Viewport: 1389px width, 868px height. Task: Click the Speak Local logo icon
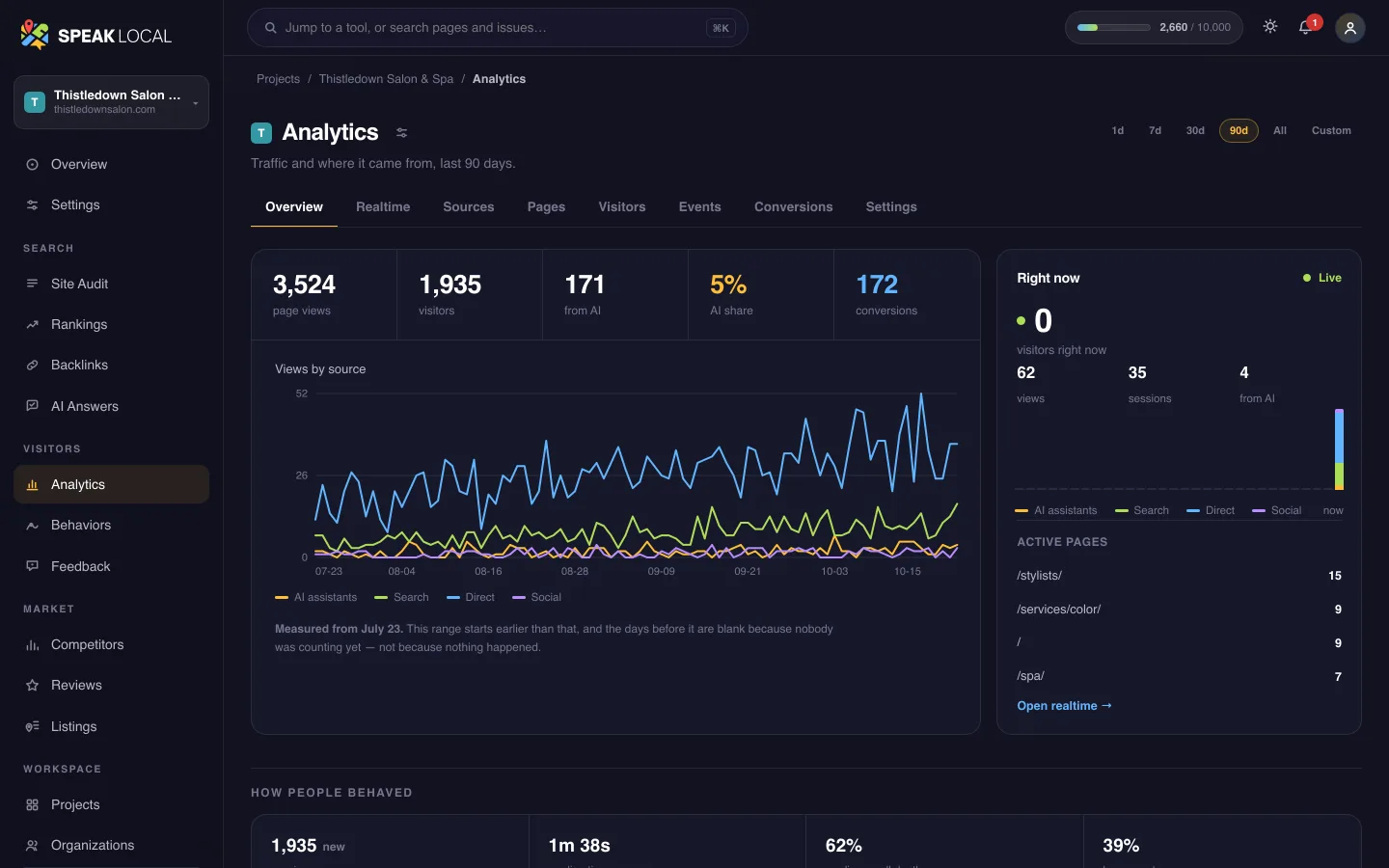[x=35, y=35]
